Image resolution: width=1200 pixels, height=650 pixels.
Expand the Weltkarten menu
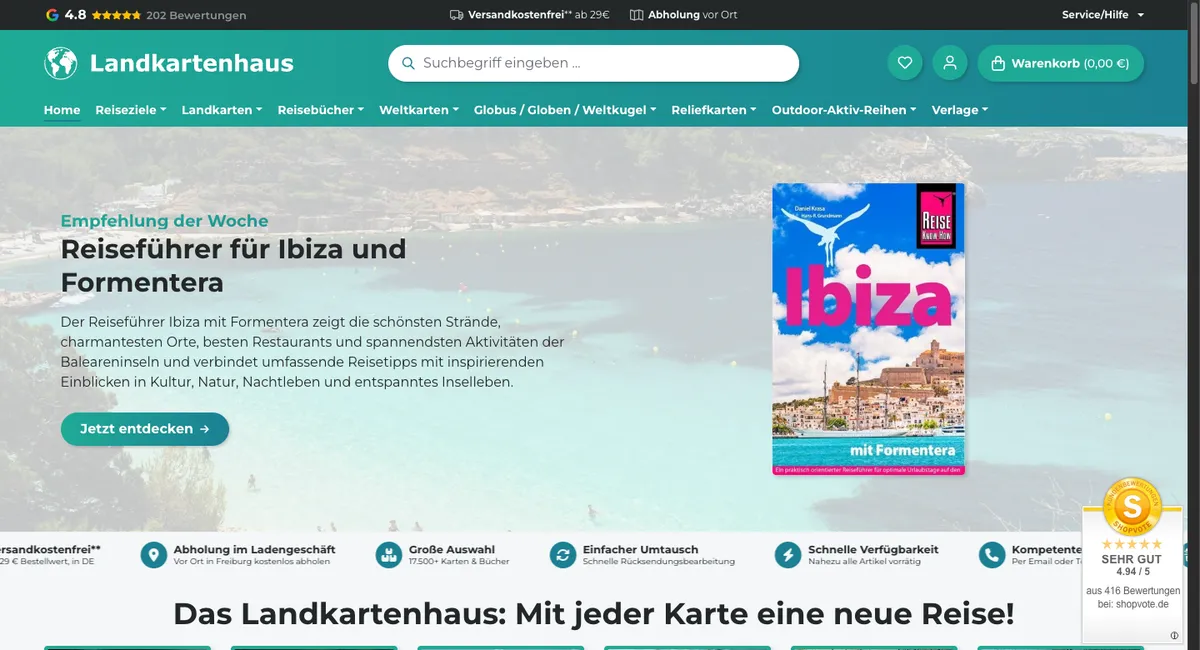[x=419, y=110]
